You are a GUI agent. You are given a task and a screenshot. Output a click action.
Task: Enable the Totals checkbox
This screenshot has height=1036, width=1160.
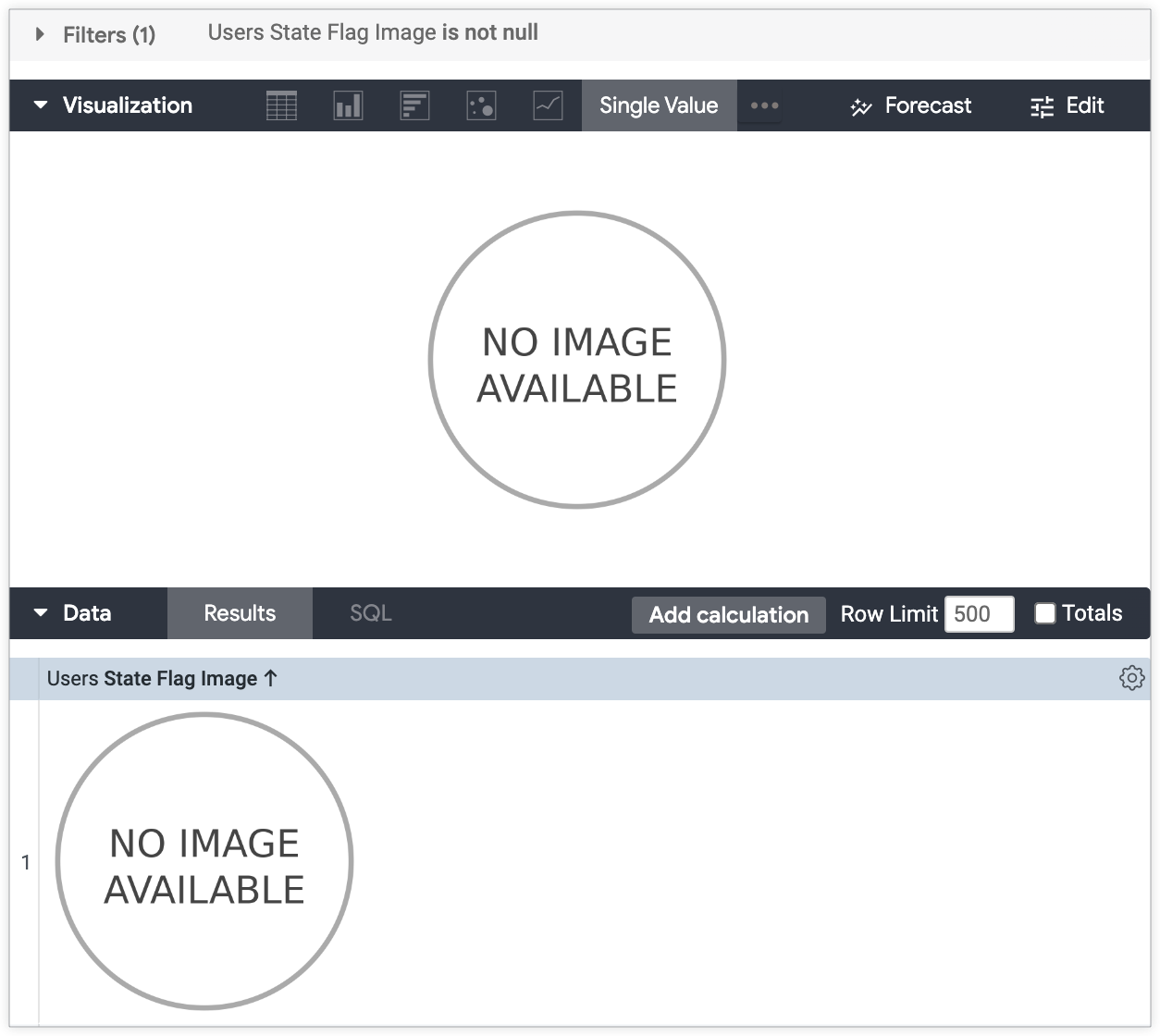point(1045,613)
